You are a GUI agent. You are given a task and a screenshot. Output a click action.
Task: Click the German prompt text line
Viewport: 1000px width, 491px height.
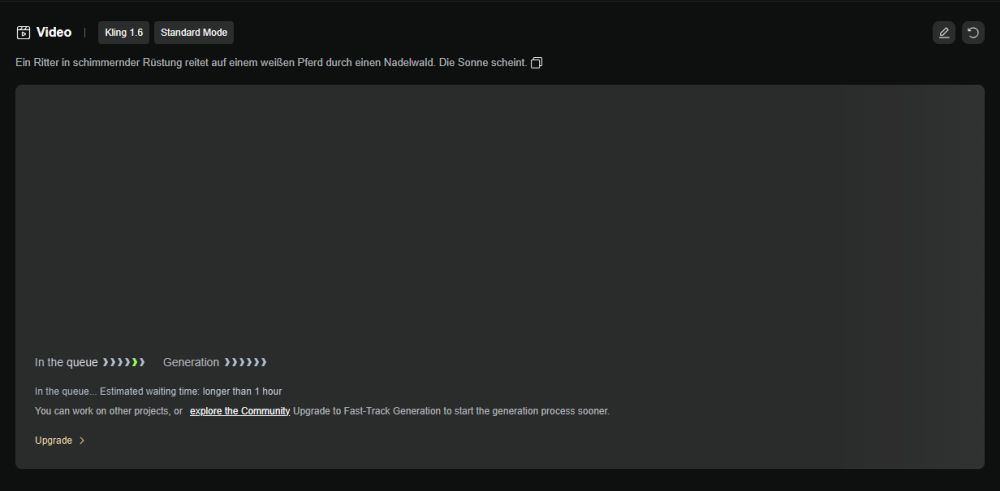pos(270,63)
